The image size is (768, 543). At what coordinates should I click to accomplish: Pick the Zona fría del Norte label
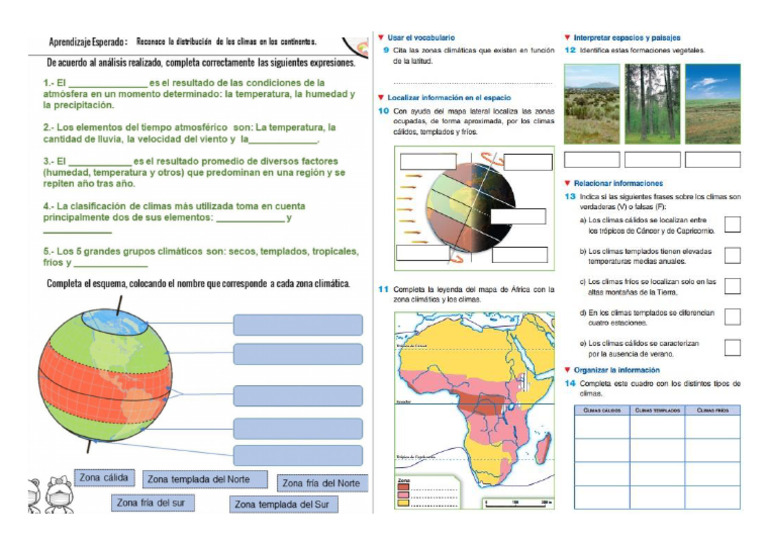pos(322,483)
